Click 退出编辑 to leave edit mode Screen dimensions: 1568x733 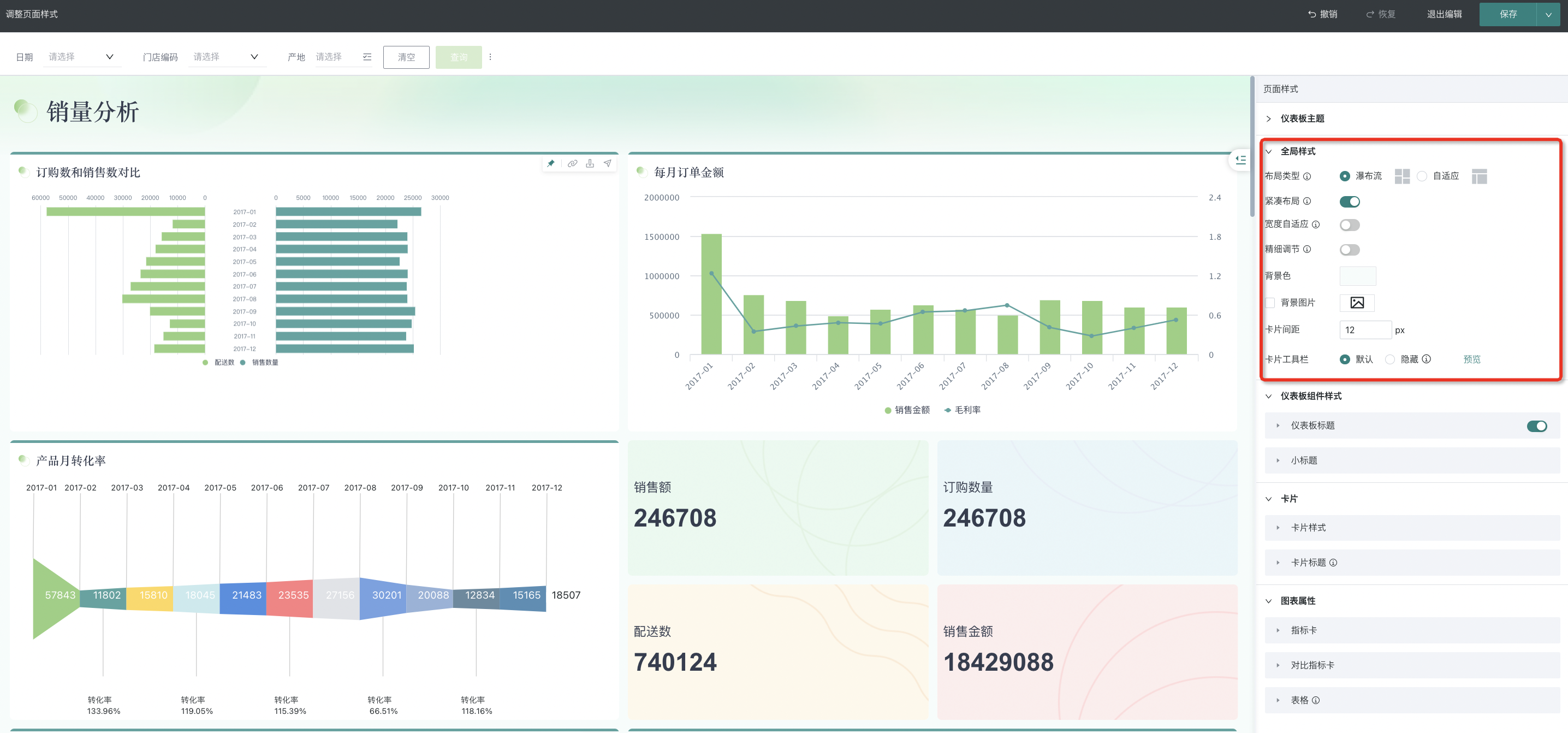(1444, 14)
